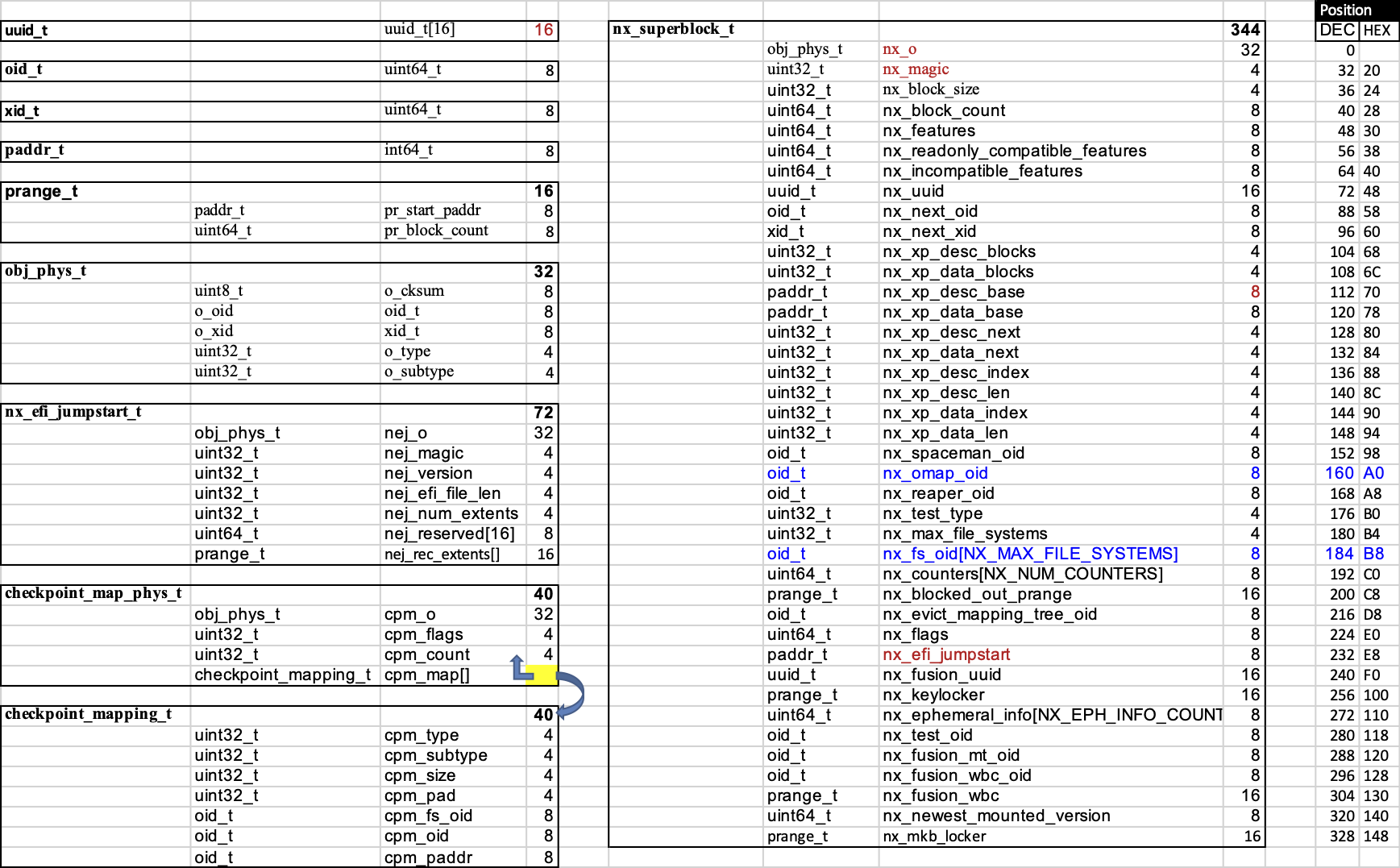
Task: Click the nej_reserved[16] field cell
Action: tap(453, 534)
